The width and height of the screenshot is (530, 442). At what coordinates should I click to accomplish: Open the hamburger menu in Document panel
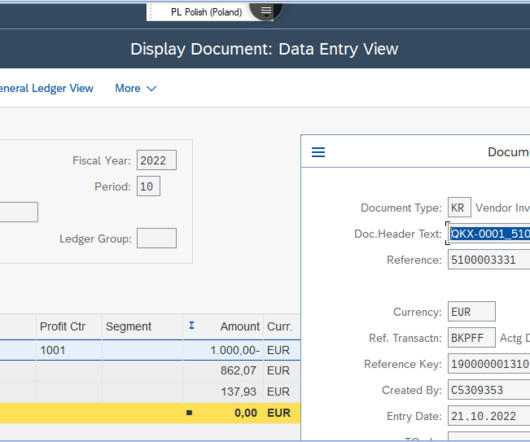[x=318, y=152]
